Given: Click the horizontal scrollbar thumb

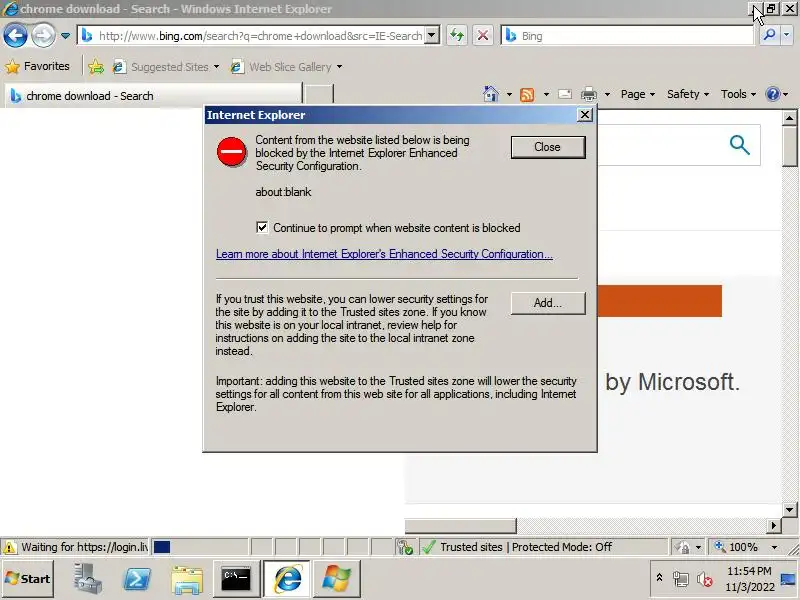Looking at the screenshot, I should (x=460, y=526).
